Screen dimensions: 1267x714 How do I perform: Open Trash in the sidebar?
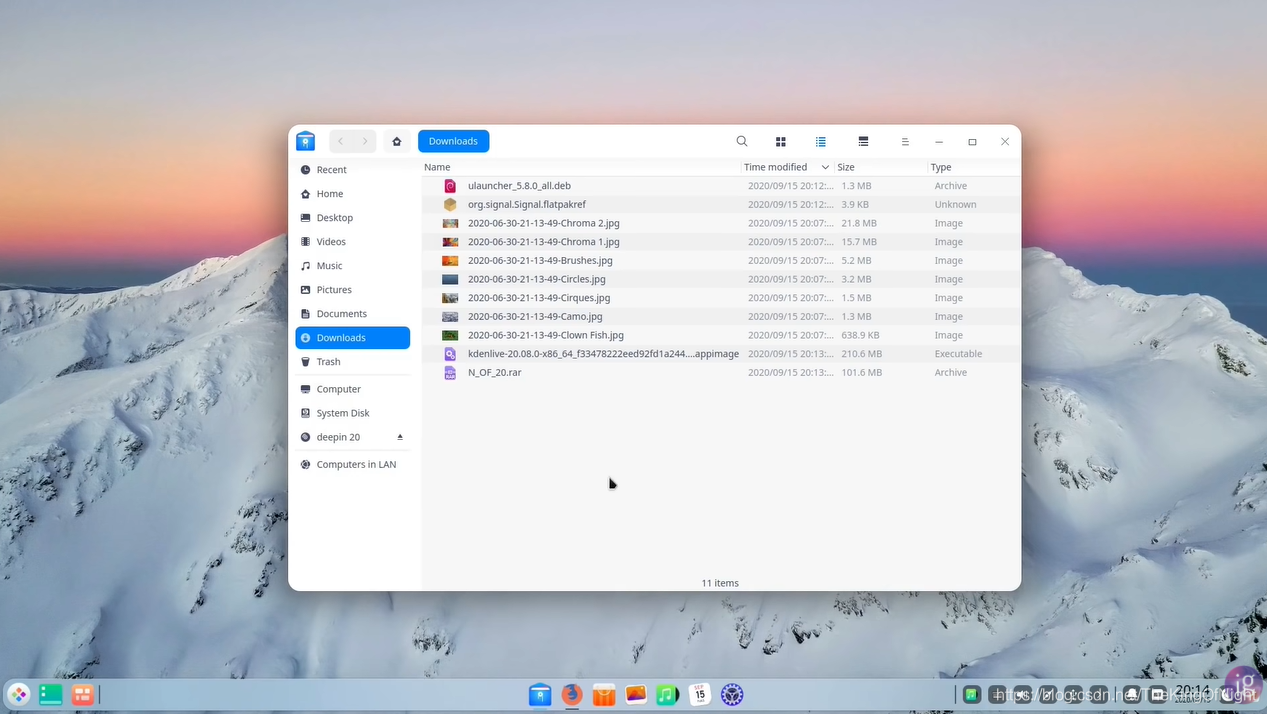coord(353,362)
